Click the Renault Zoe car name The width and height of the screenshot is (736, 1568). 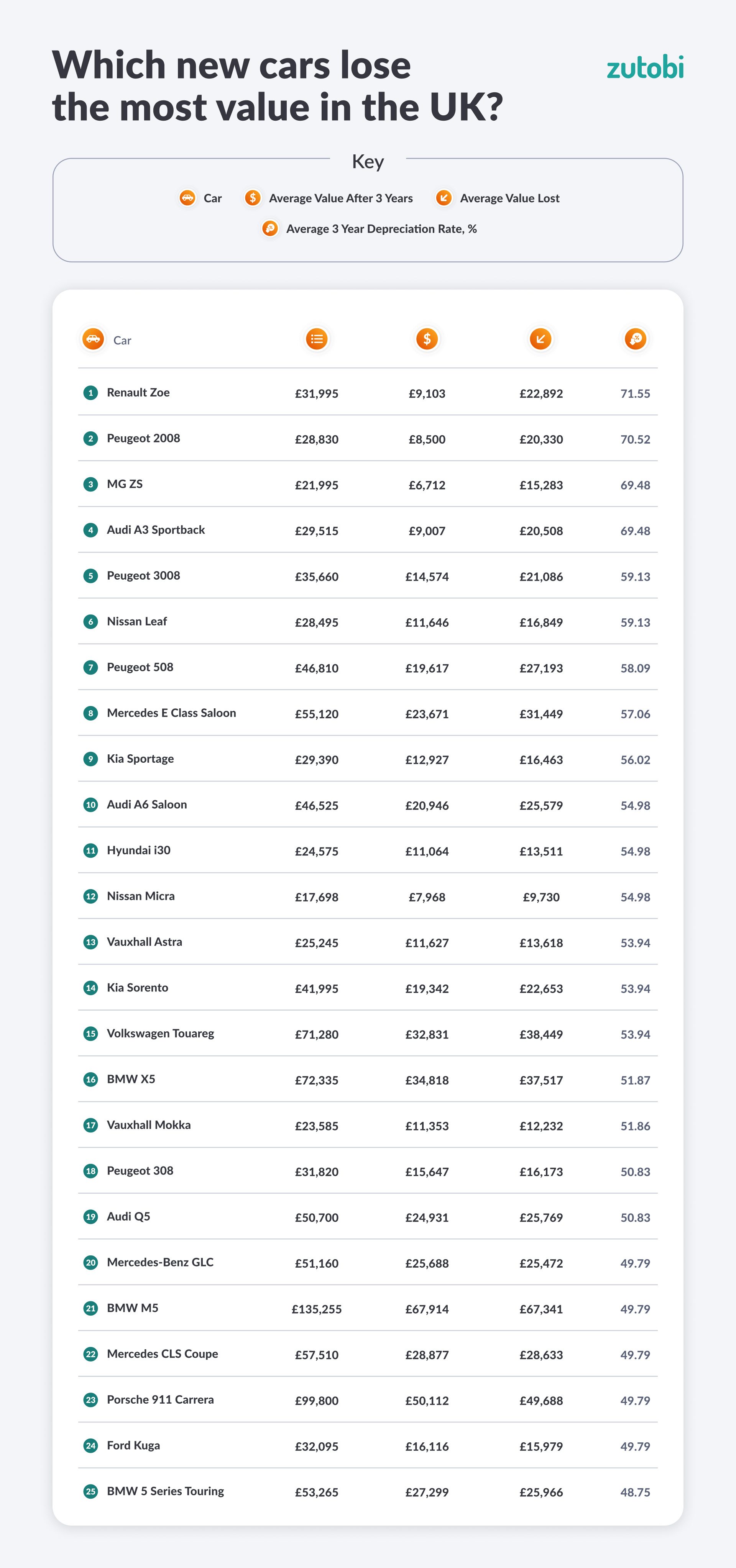[138, 393]
